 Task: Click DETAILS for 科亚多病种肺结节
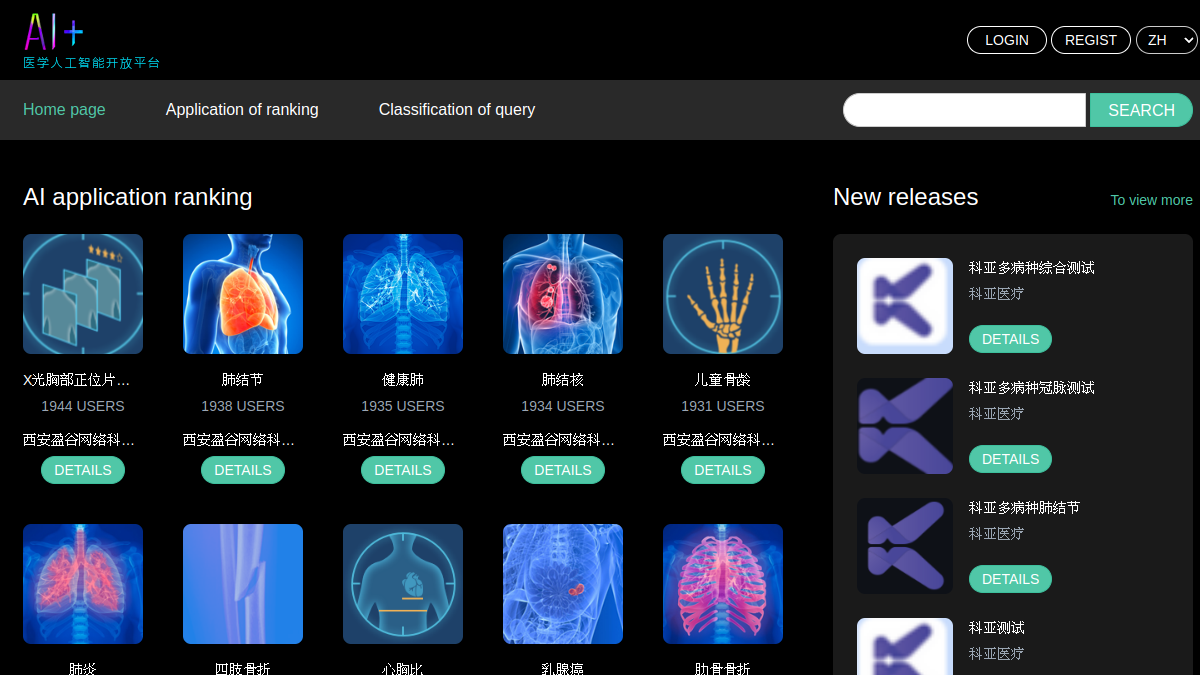point(1010,579)
